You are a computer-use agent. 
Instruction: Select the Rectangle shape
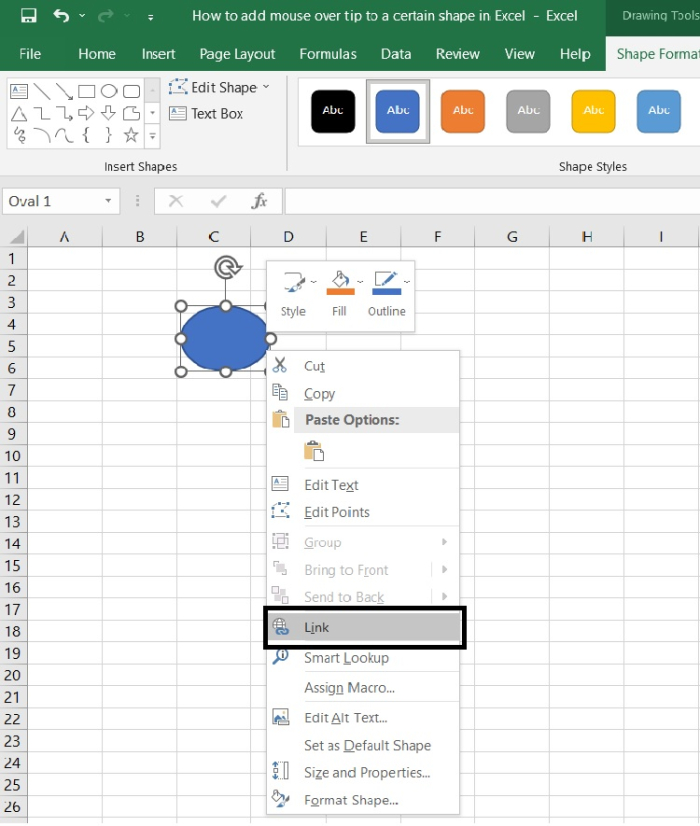(86, 91)
